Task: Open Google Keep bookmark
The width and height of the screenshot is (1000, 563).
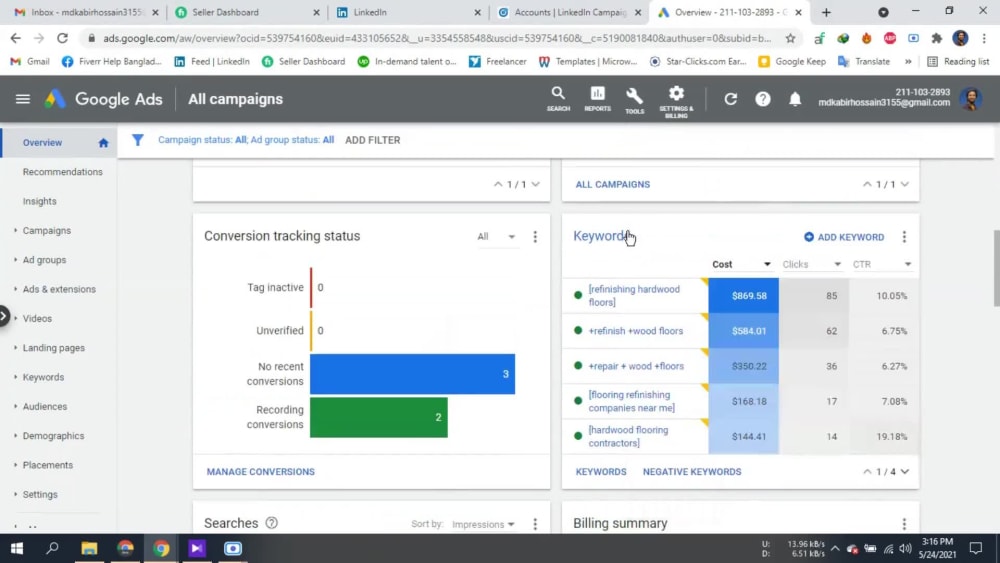Action: click(x=791, y=62)
